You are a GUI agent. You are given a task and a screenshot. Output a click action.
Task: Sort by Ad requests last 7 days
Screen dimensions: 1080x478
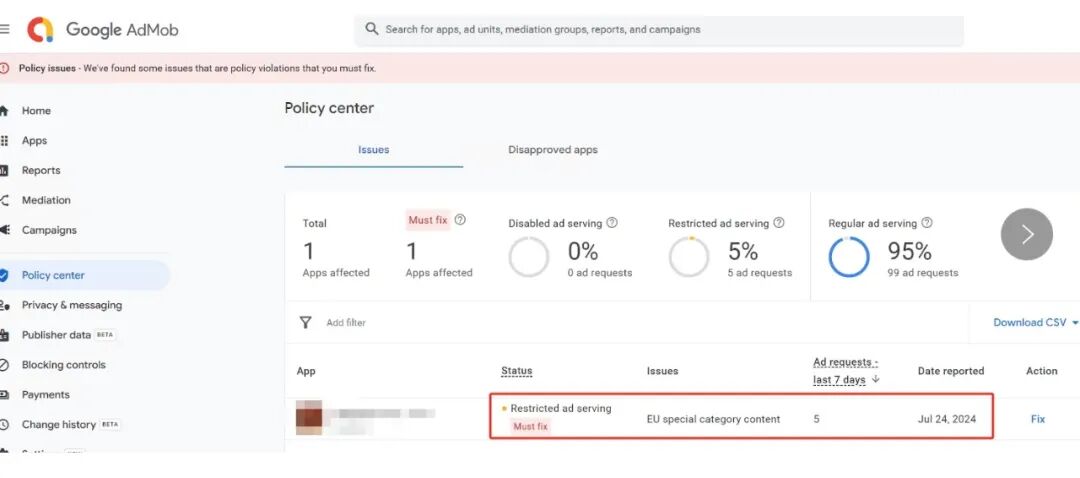846,371
